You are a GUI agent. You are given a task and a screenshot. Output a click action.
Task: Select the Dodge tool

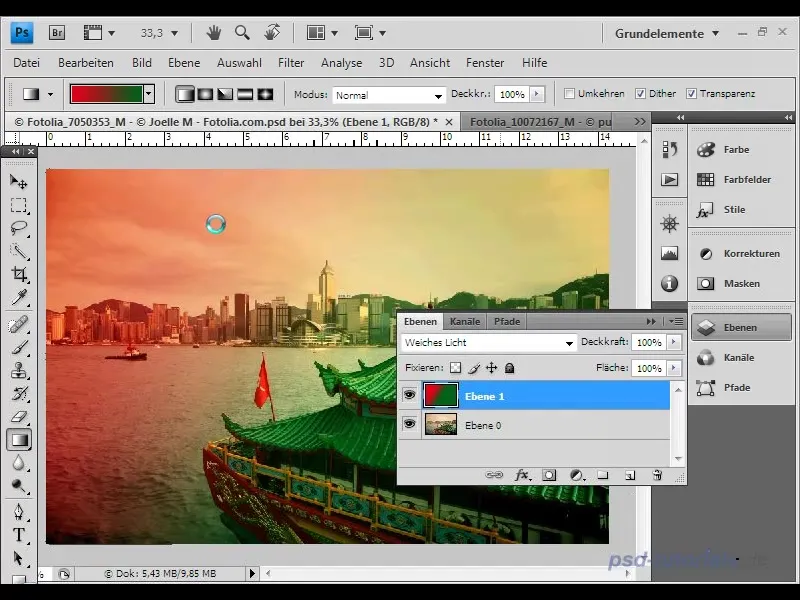click(19, 486)
